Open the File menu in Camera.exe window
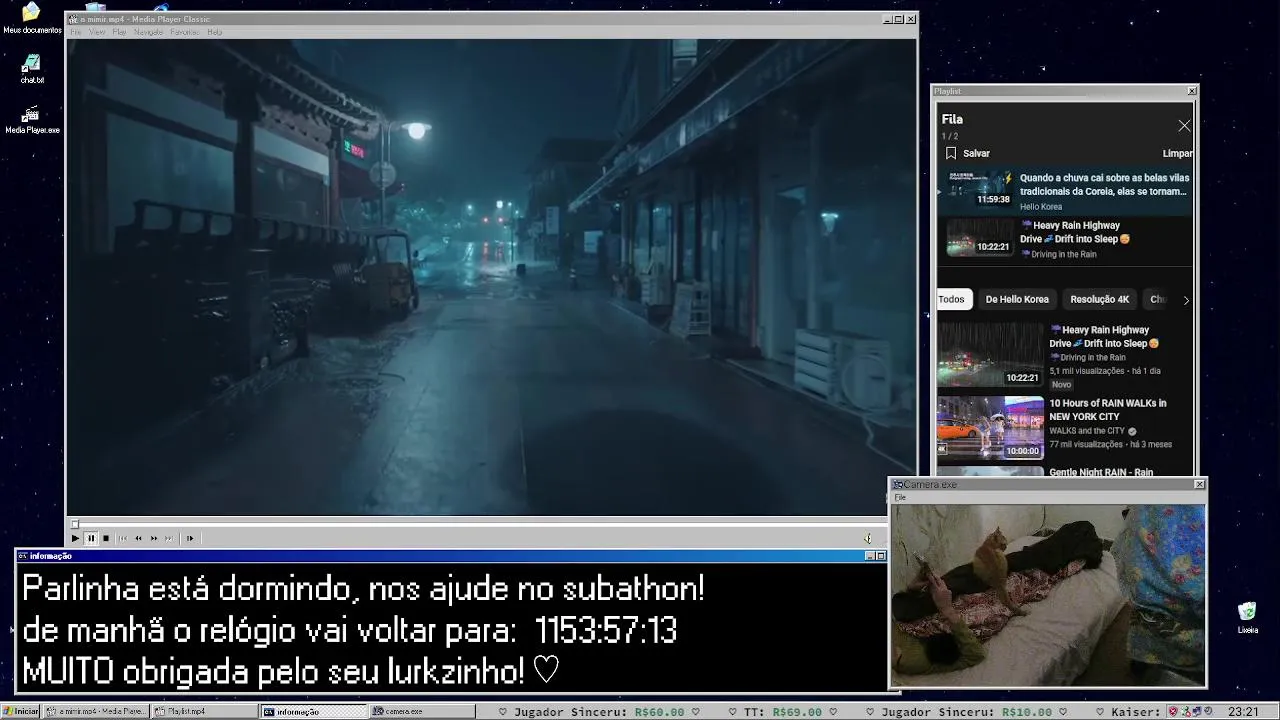 (x=900, y=497)
